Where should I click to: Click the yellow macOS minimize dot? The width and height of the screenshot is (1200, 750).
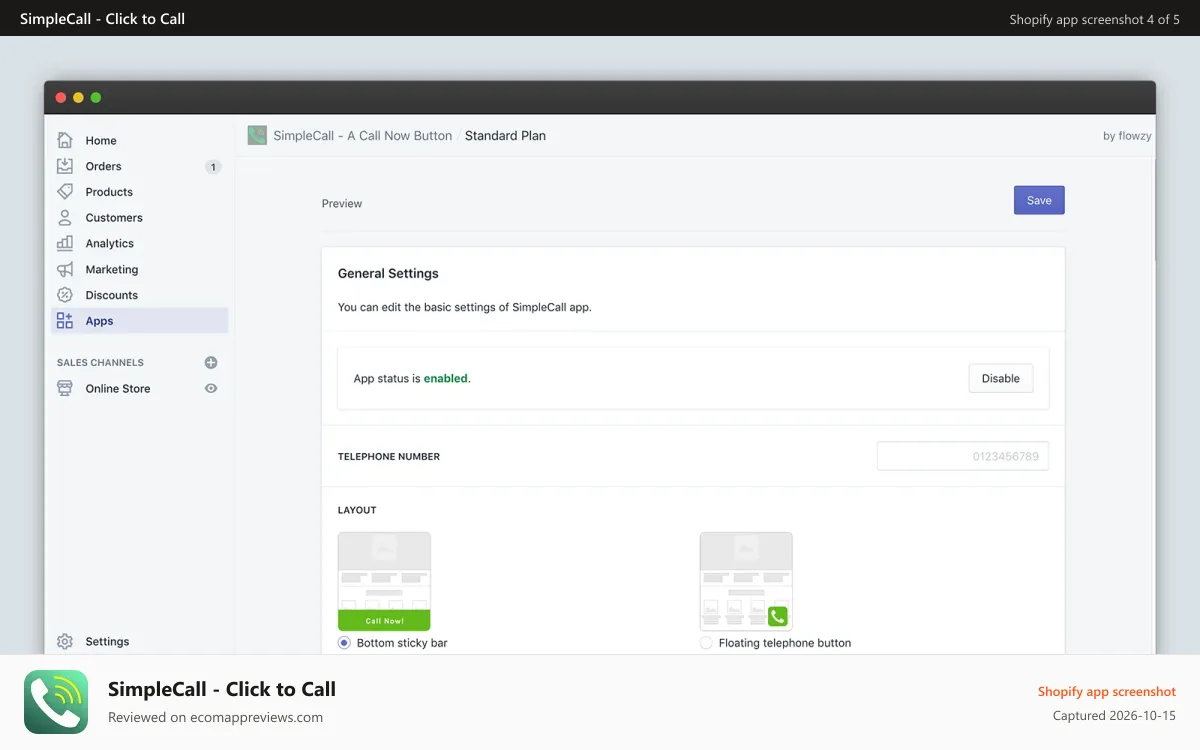(78, 98)
